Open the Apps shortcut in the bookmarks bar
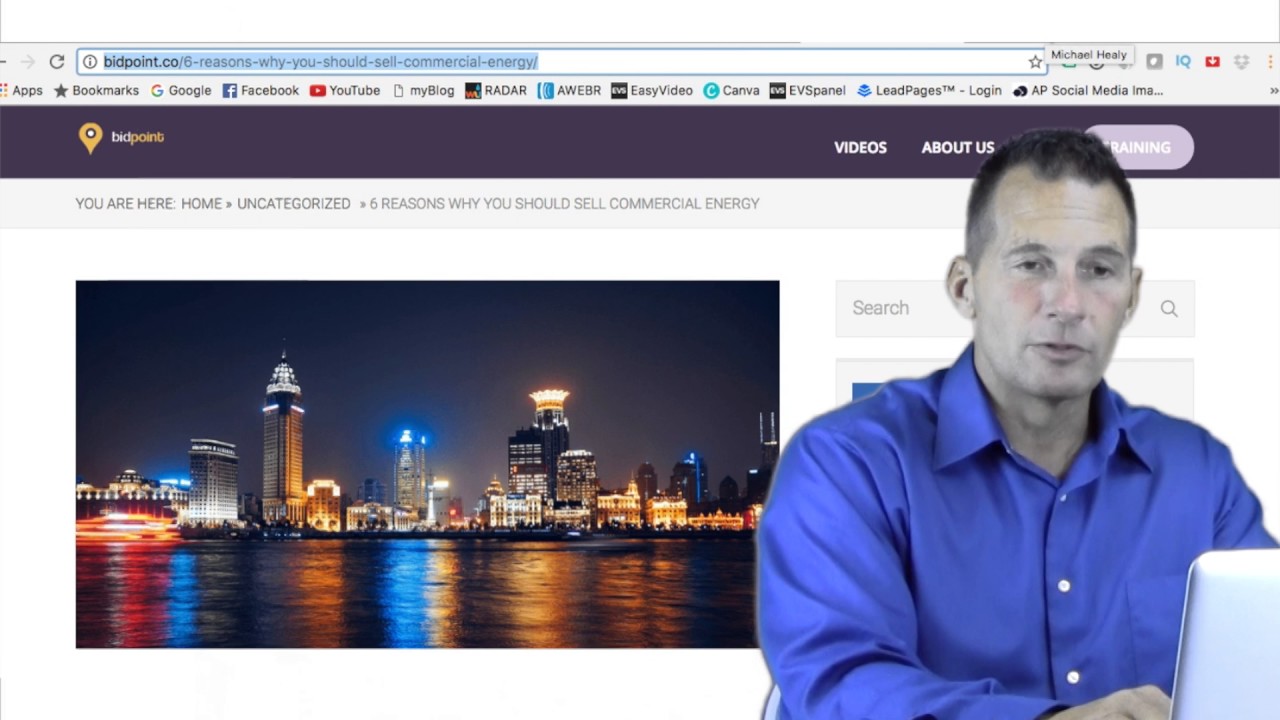Image resolution: width=1280 pixels, height=720 pixels. [21, 91]
